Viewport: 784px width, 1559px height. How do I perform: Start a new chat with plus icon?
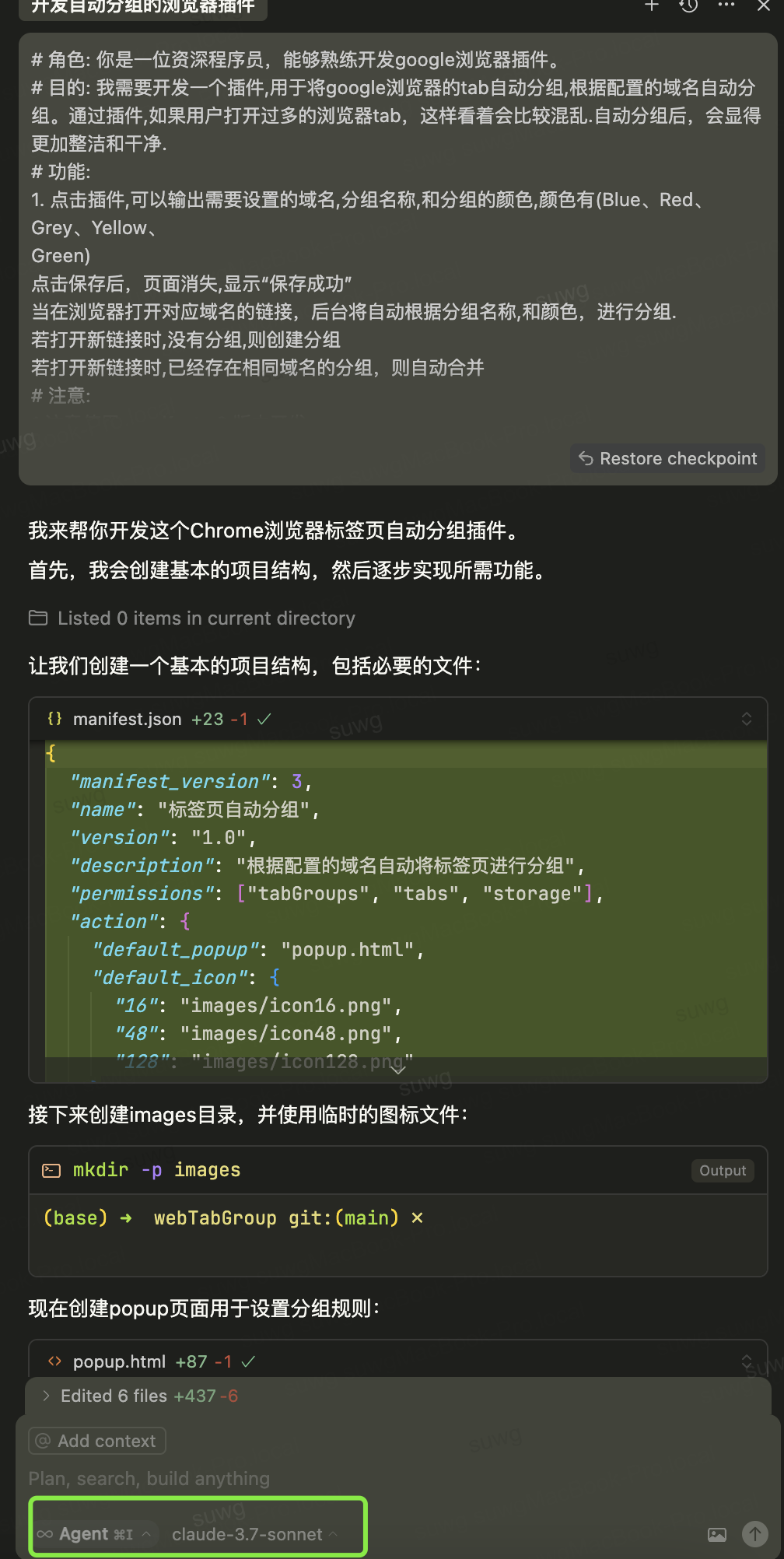(652, 5)
